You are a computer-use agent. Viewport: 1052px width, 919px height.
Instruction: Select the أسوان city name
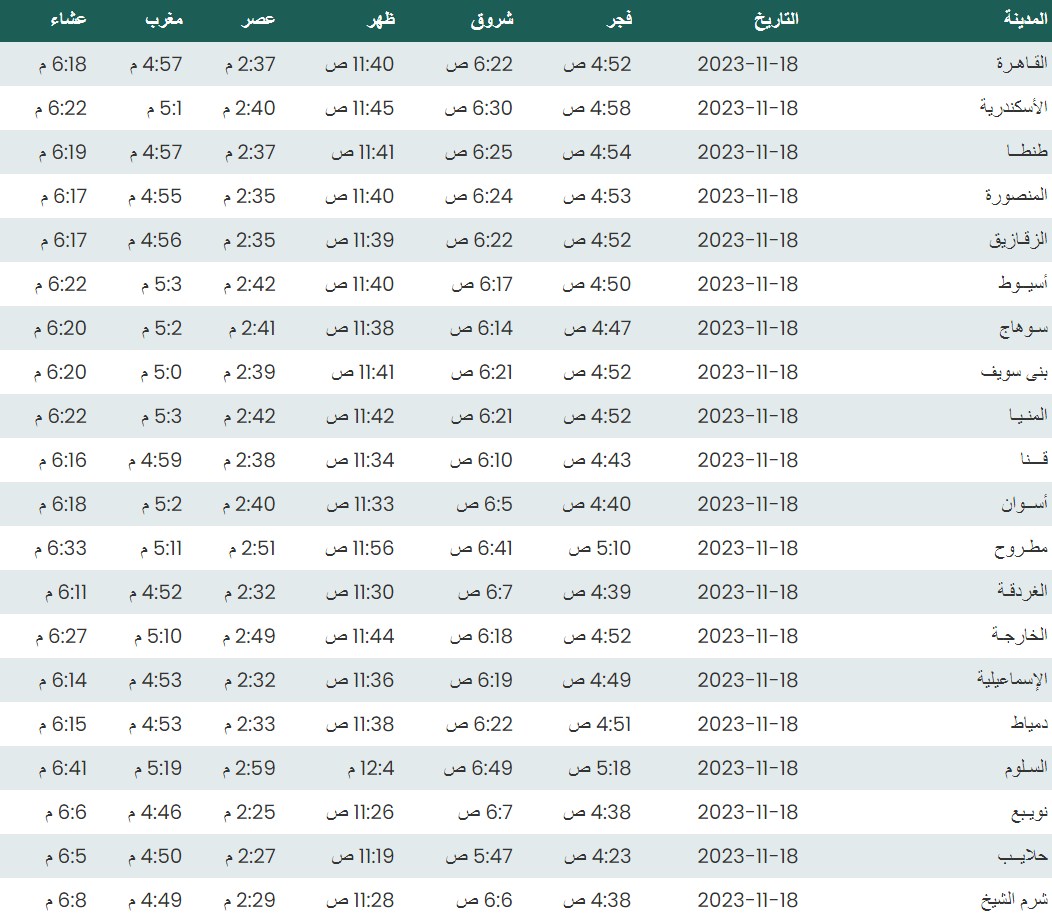pos(1023,504)
